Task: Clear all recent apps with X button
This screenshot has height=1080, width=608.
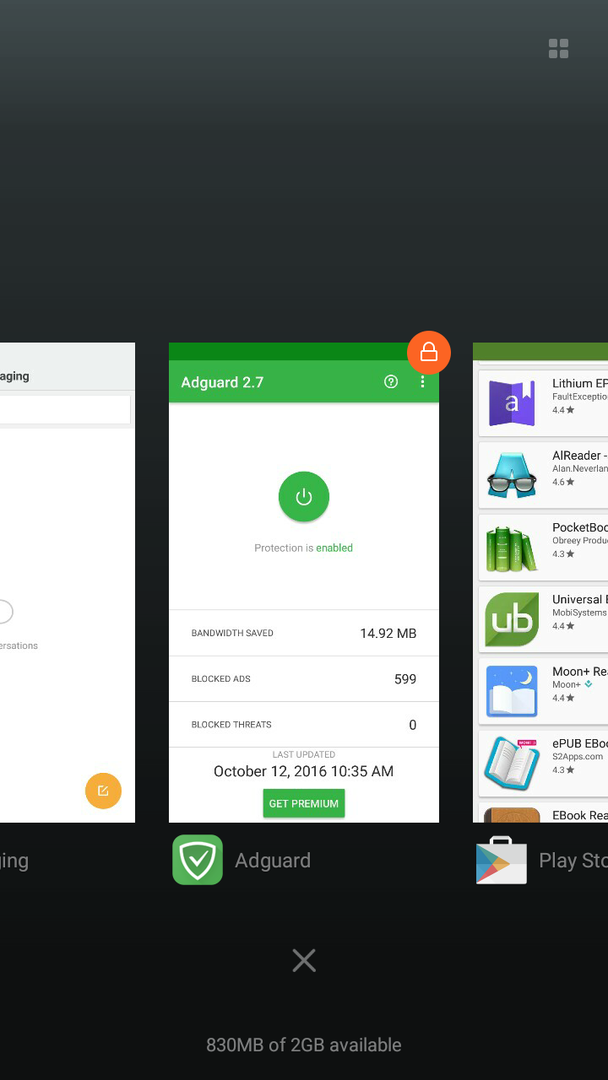Action: [304, 961]
